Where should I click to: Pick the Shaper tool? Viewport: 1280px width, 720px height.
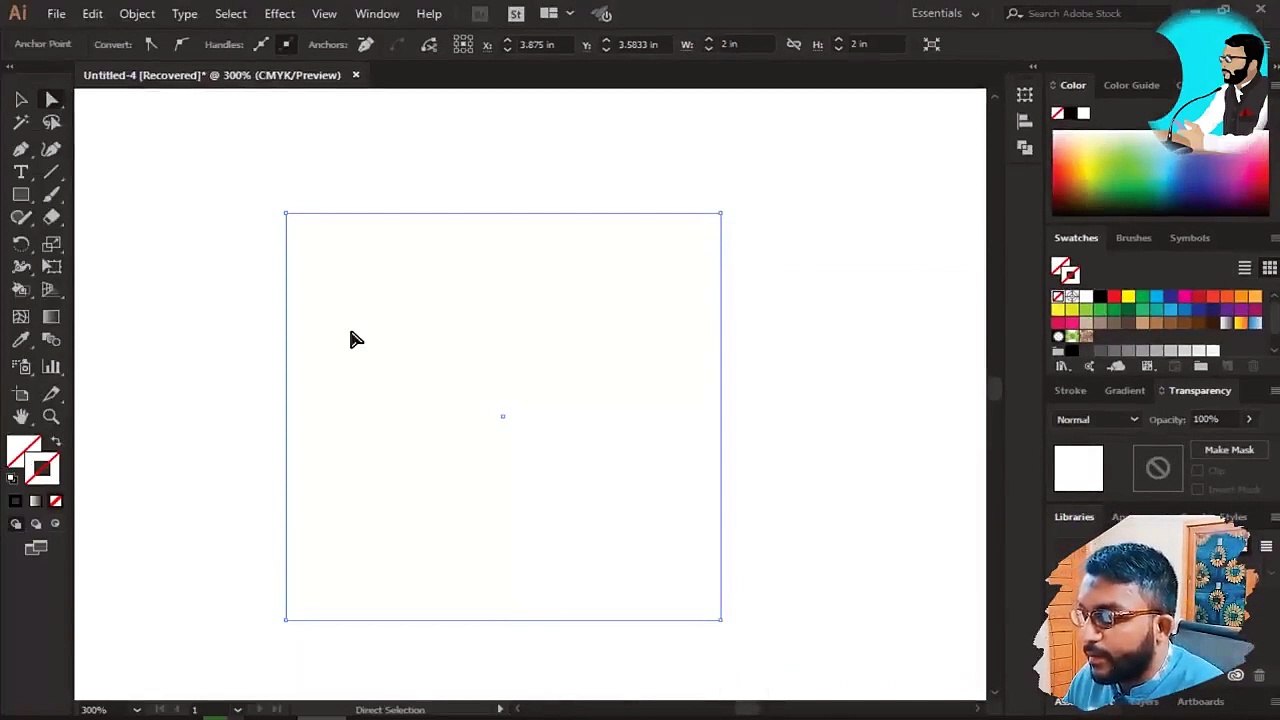click(x=21, y=218)
